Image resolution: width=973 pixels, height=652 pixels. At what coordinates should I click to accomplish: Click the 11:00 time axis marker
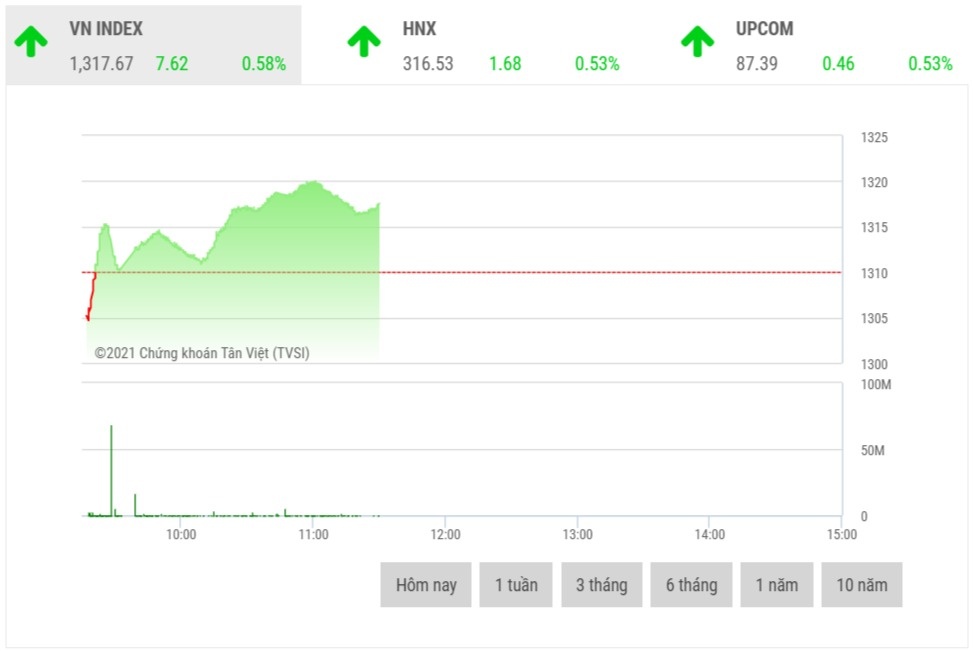click(313, 535)
